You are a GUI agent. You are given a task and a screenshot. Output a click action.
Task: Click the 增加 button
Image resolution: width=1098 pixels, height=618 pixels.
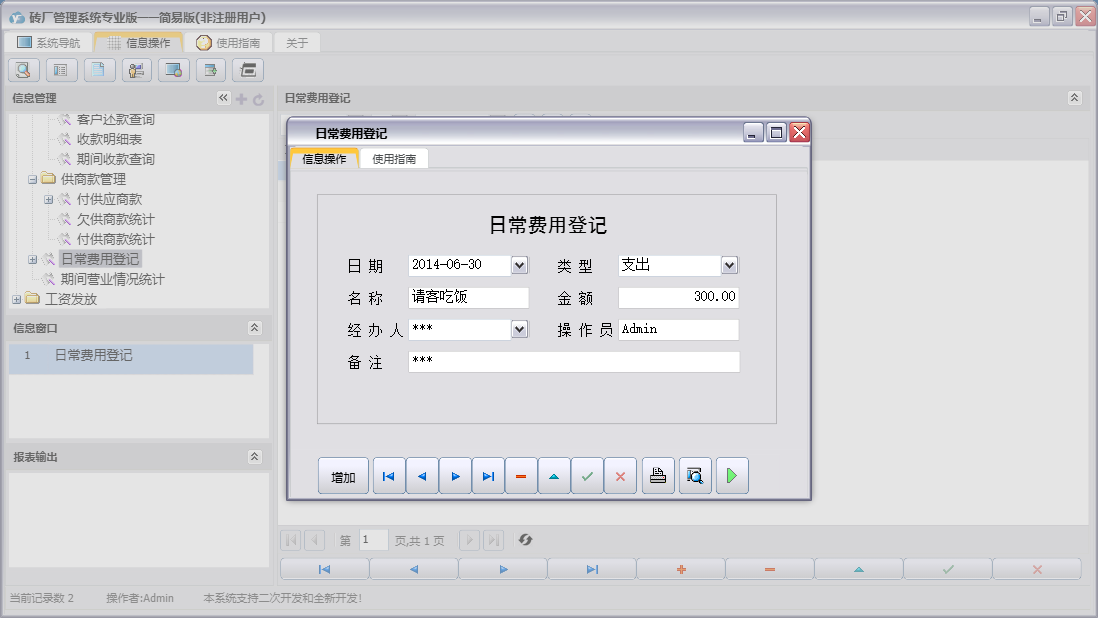click(343, 477)
